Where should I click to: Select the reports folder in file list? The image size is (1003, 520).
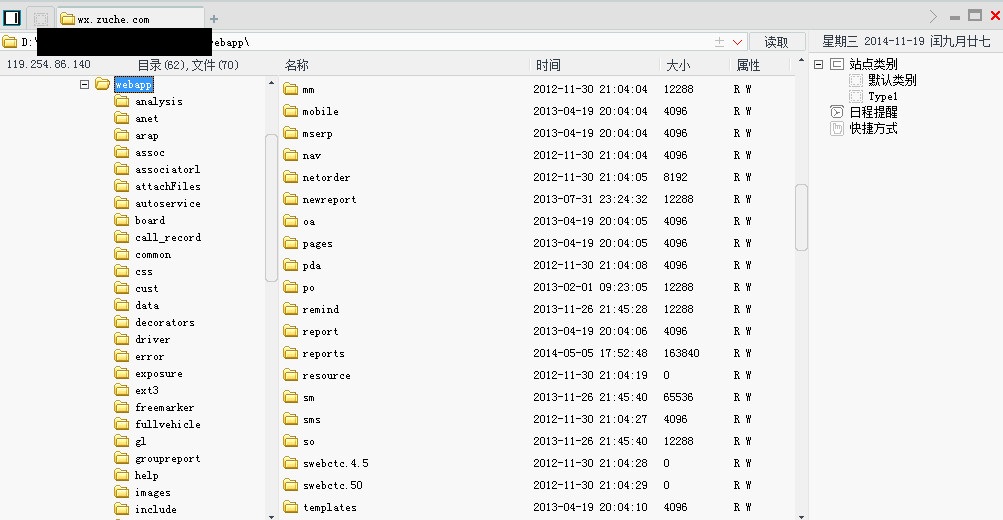point(323,353)
